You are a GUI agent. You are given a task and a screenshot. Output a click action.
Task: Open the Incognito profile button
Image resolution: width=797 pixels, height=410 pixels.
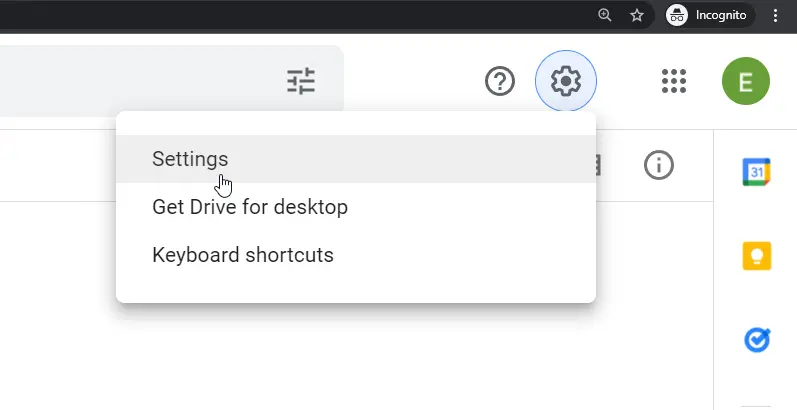point(710,15)
